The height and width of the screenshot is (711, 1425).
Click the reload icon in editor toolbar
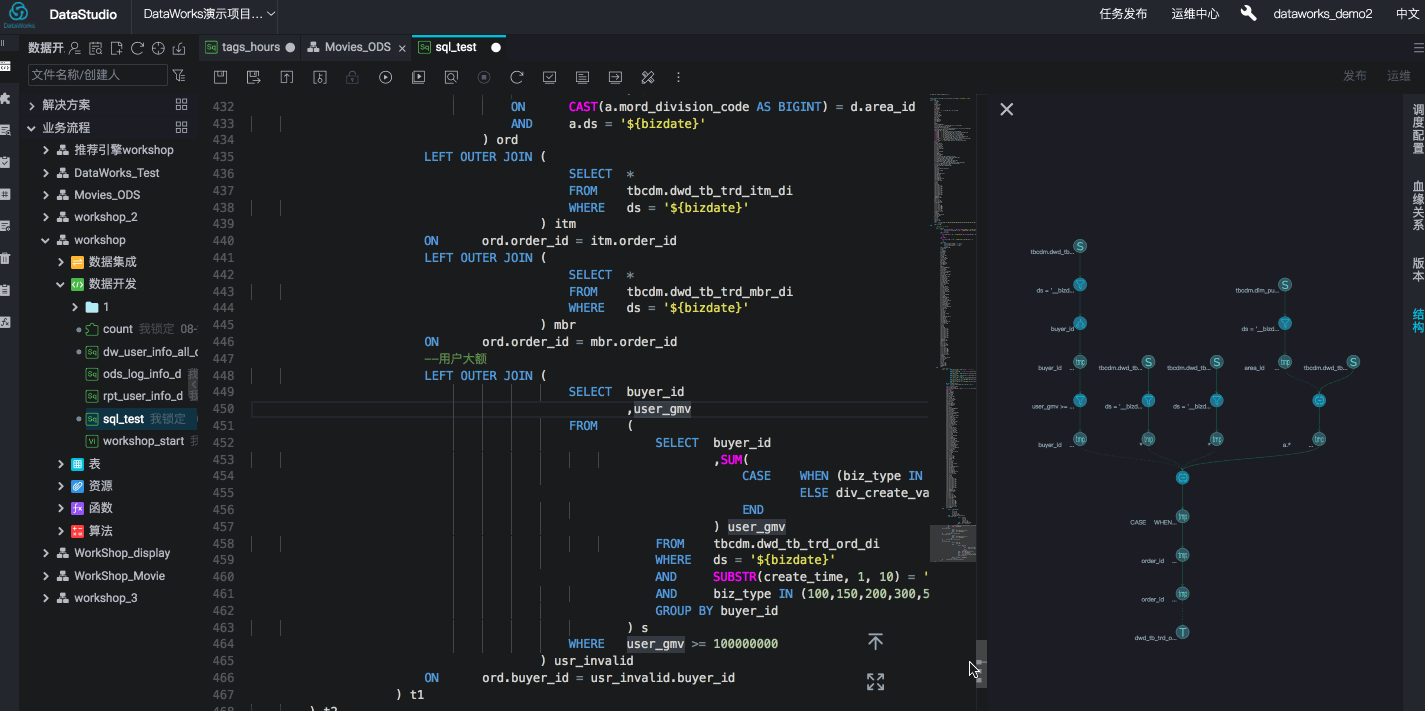click(x=517, y=77)
